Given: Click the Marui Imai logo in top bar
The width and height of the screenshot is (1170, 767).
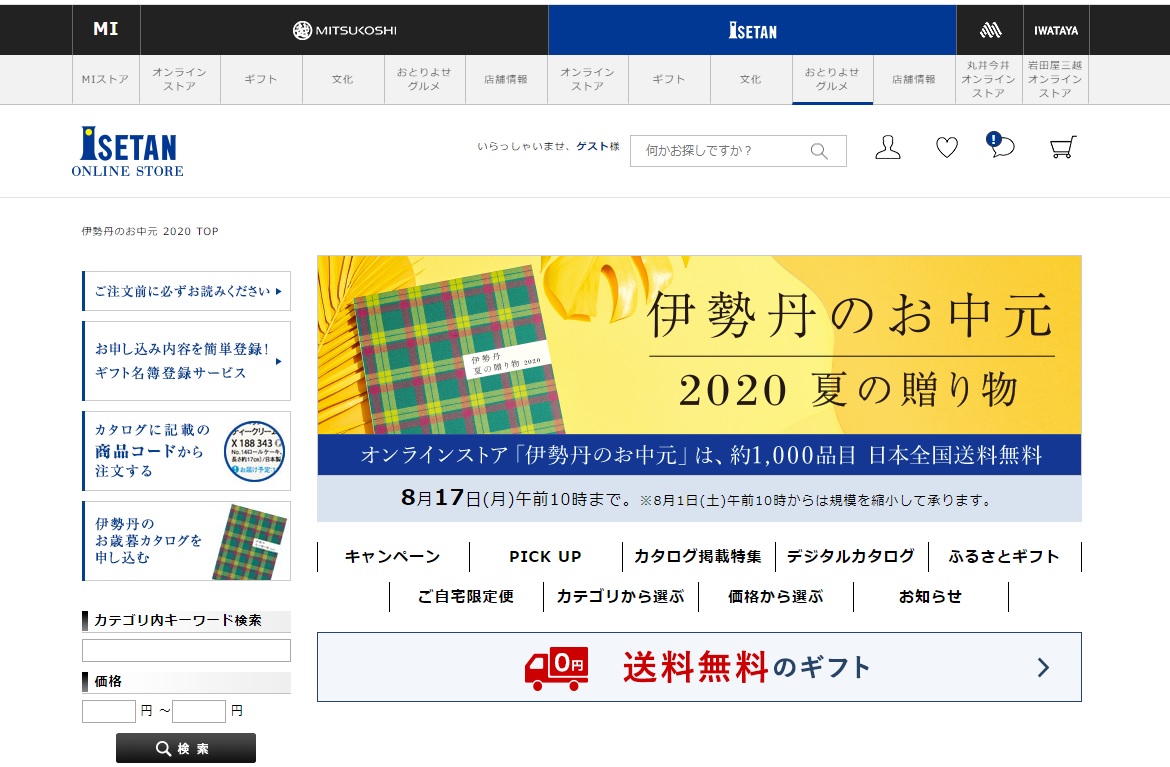Looking at the screenshot, I should [989, 30].
